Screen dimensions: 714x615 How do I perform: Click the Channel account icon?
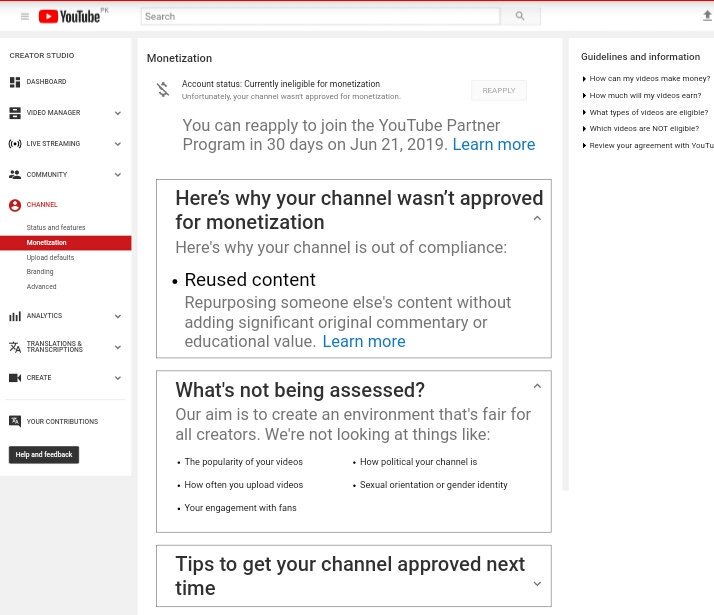pos(15,205)
